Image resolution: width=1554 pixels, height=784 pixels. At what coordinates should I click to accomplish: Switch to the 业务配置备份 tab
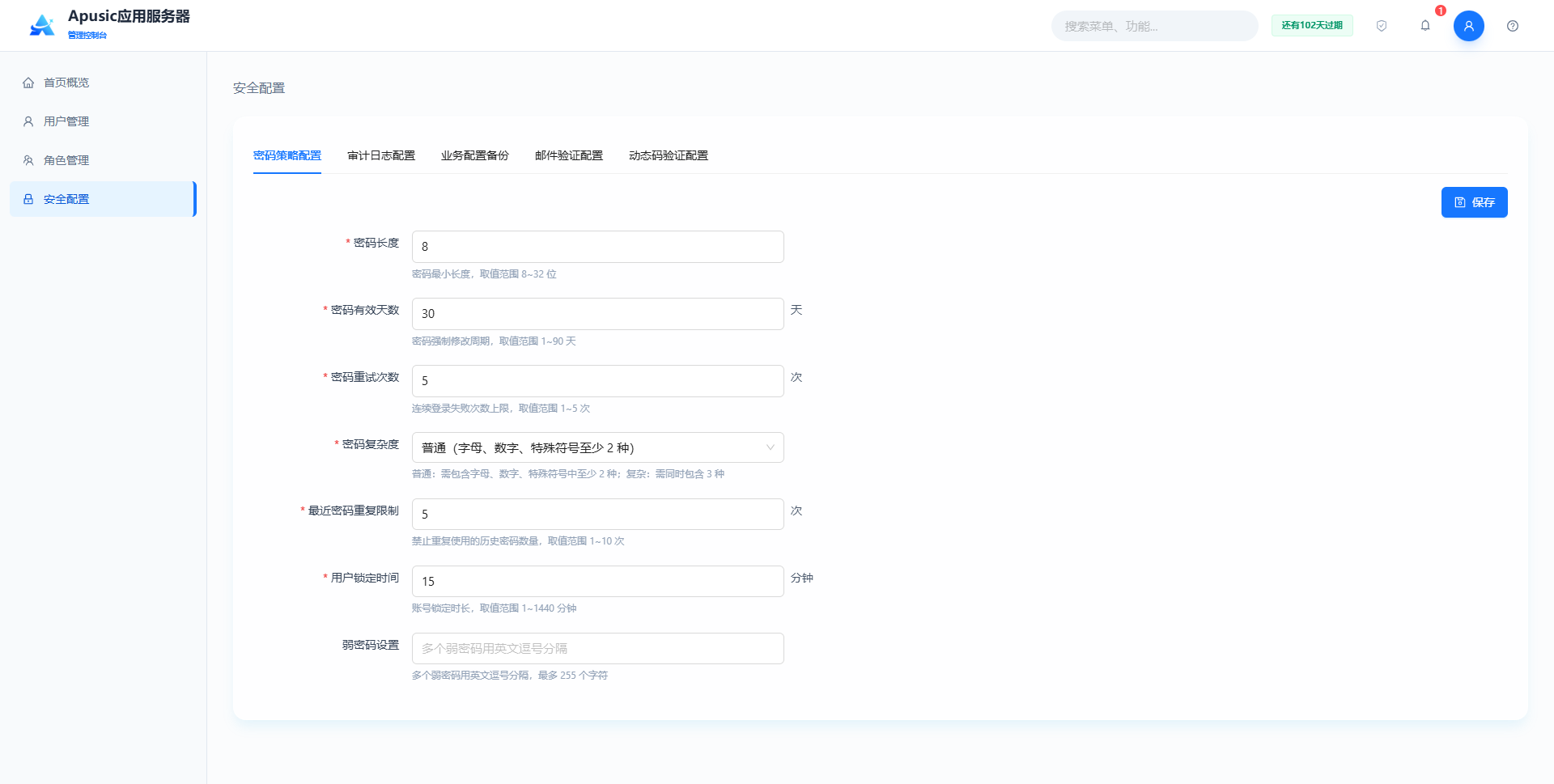(x=475, y=155)
